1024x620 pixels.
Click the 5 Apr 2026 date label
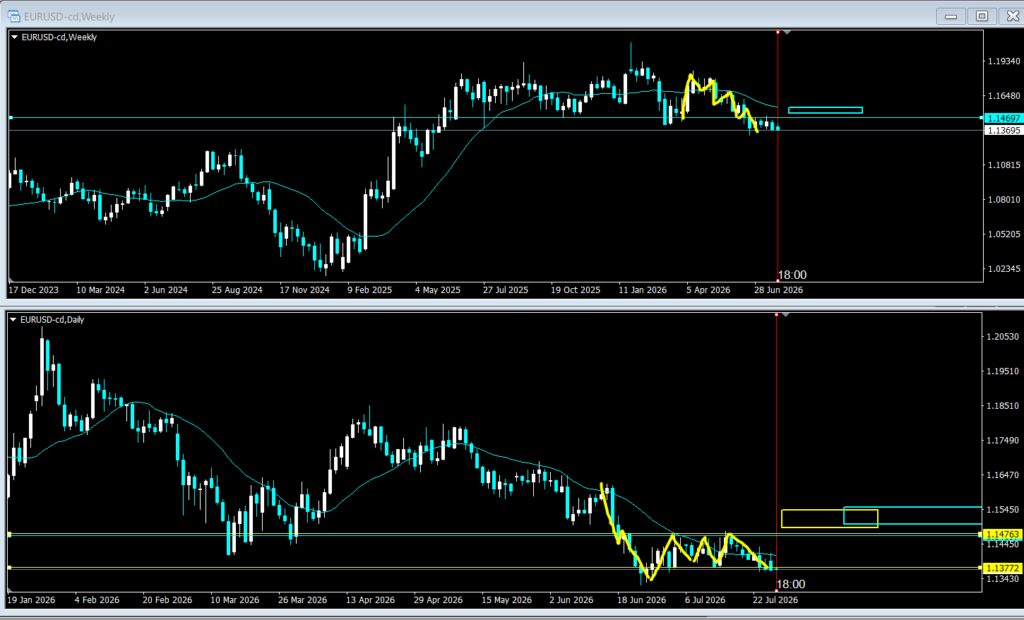(708, 290)
